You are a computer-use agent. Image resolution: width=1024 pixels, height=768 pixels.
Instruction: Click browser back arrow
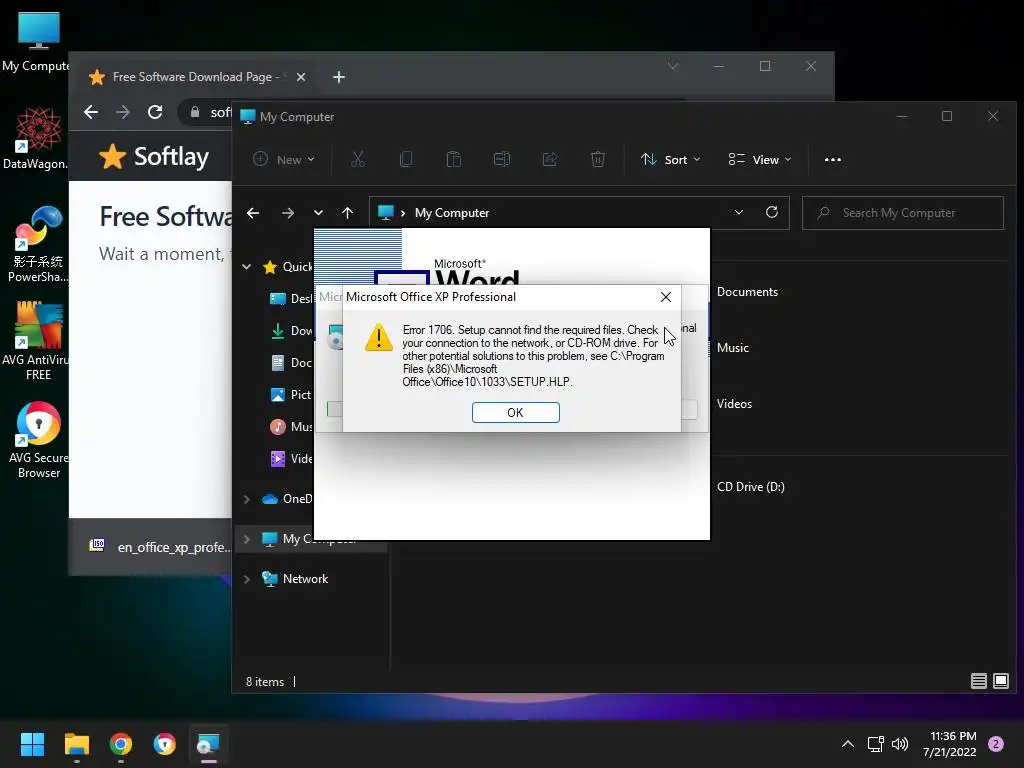(91, 112)
